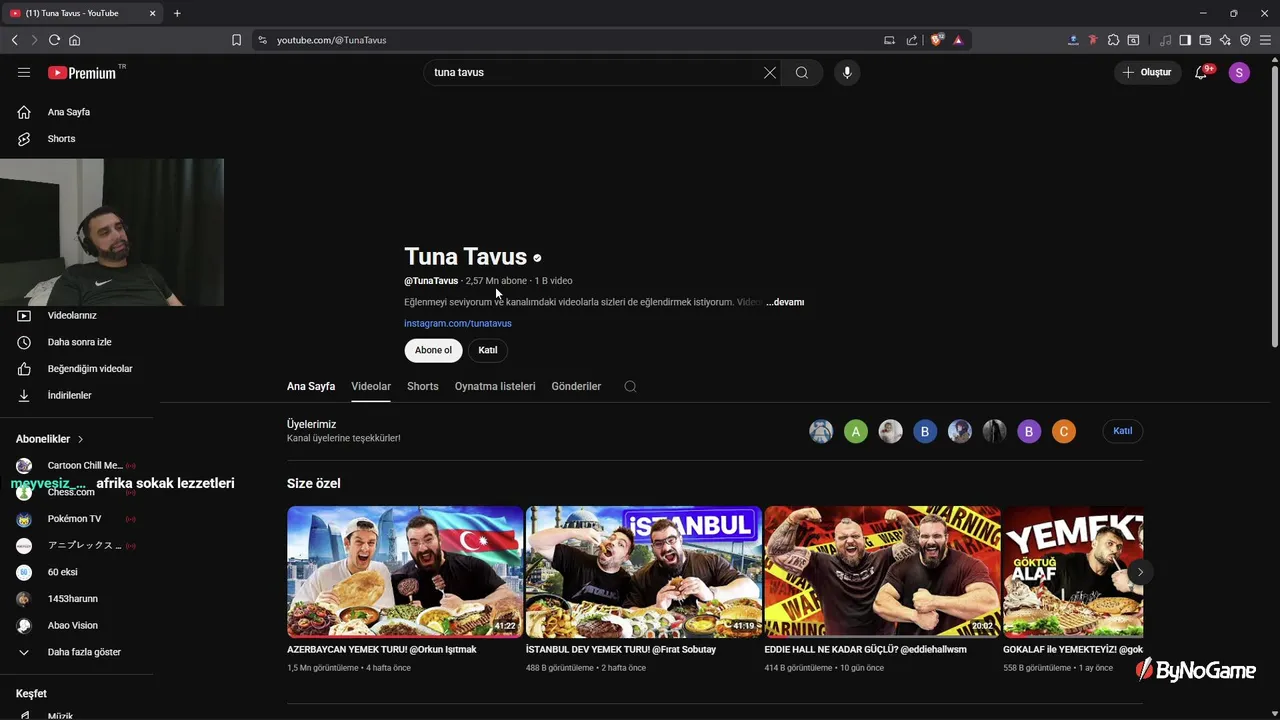Open the Chess.com subscription

click(x=71, y=492)
